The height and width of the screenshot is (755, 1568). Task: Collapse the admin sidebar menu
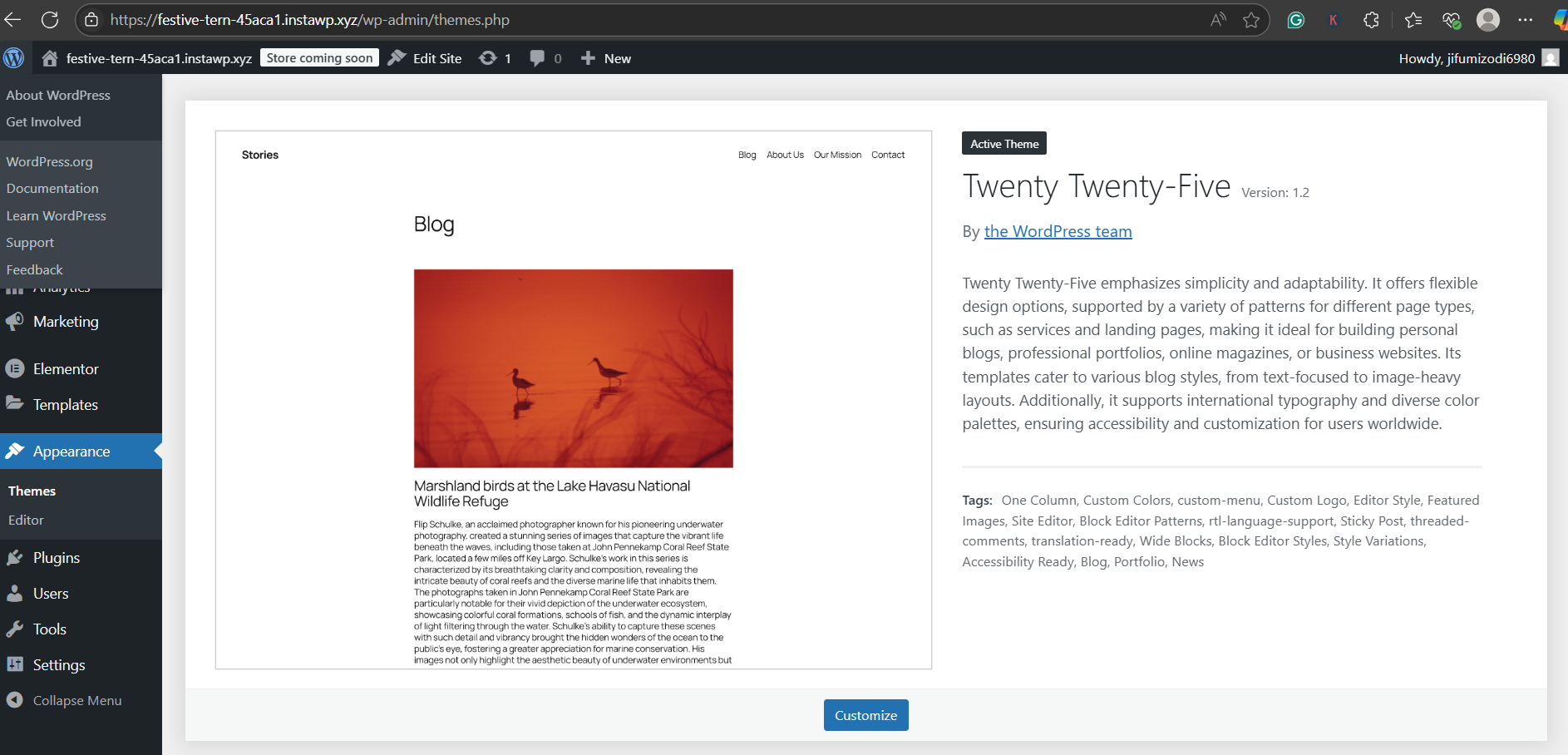(x=64, y=700)
